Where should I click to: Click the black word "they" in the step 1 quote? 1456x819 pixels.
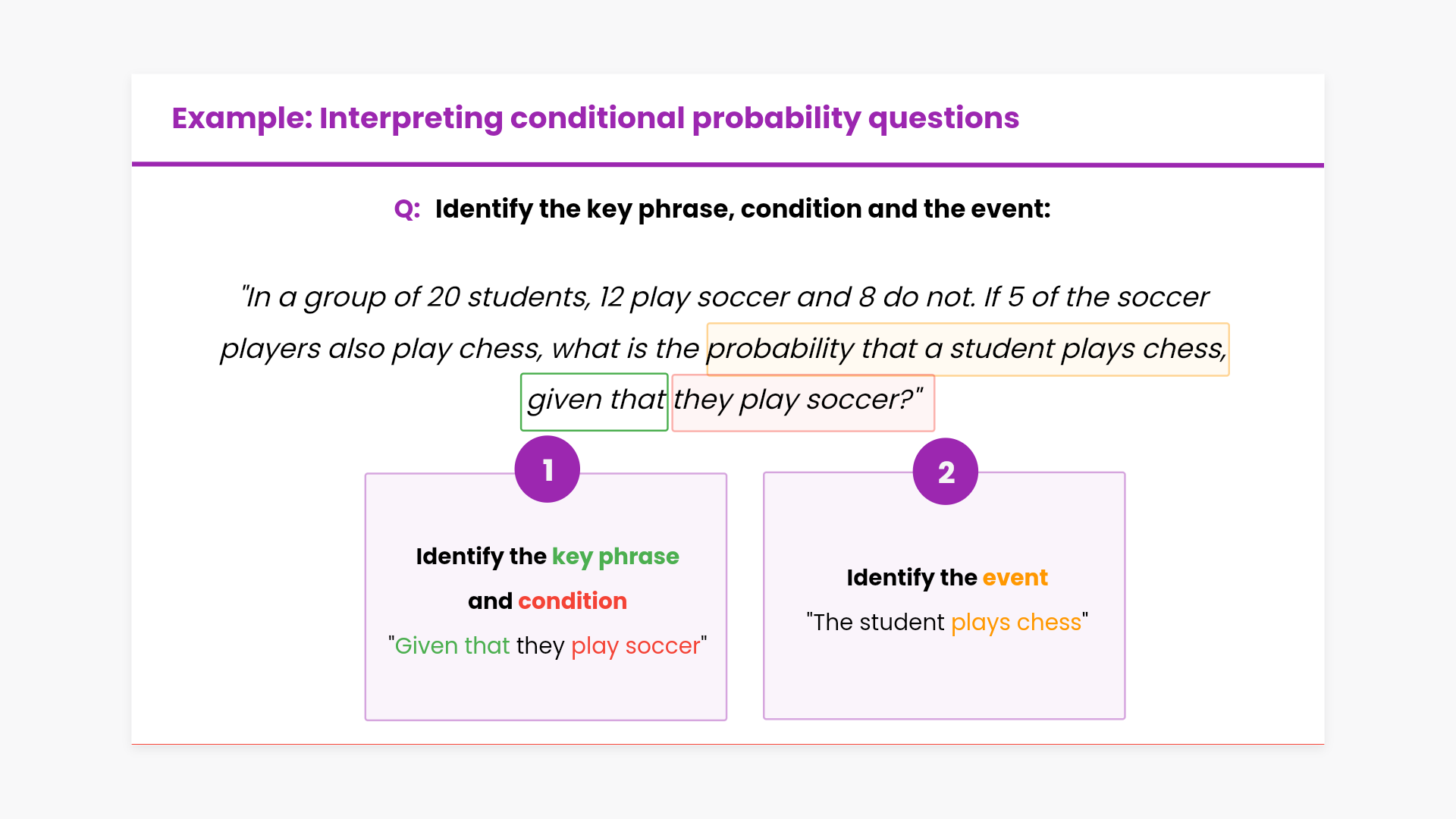click(540, 646)
